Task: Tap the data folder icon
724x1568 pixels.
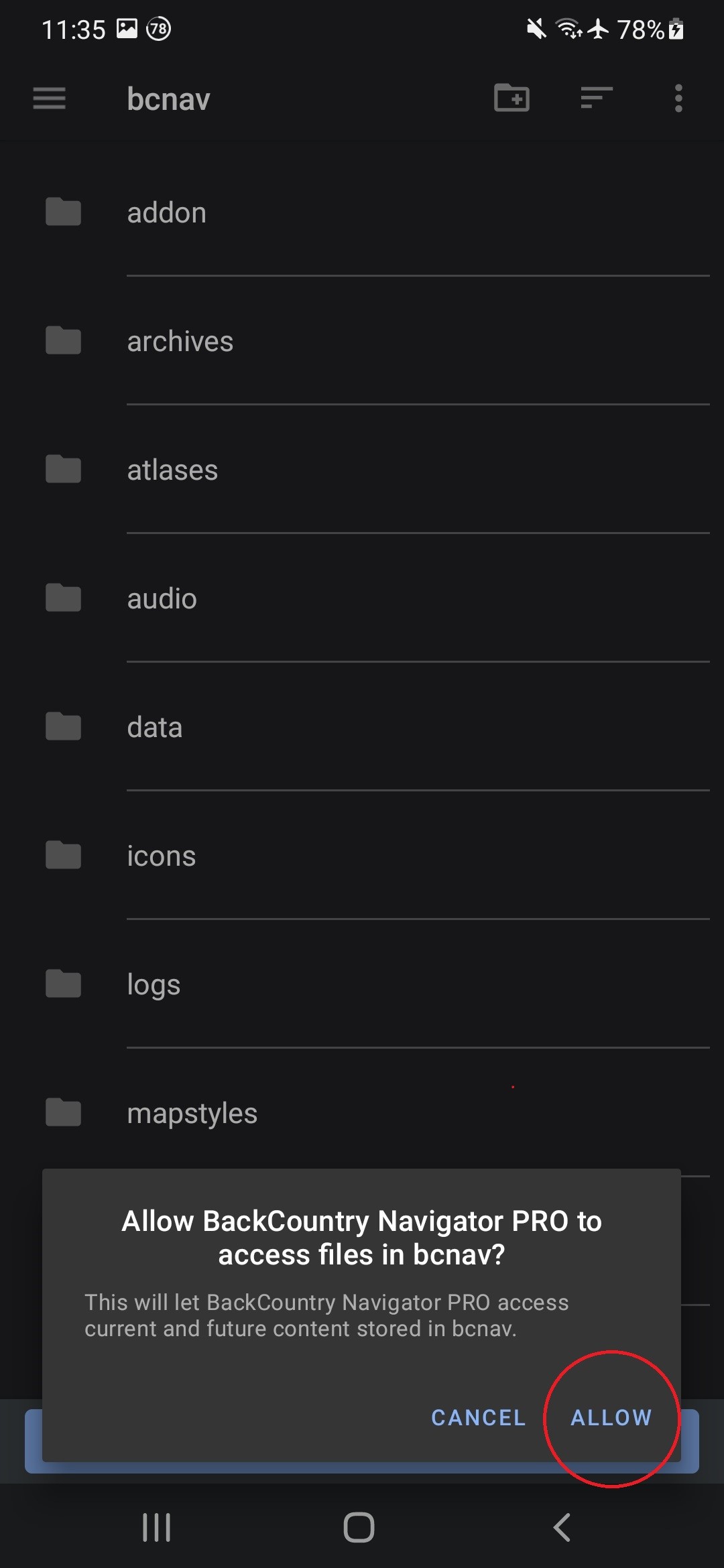Action: click(x=64, y=727)
